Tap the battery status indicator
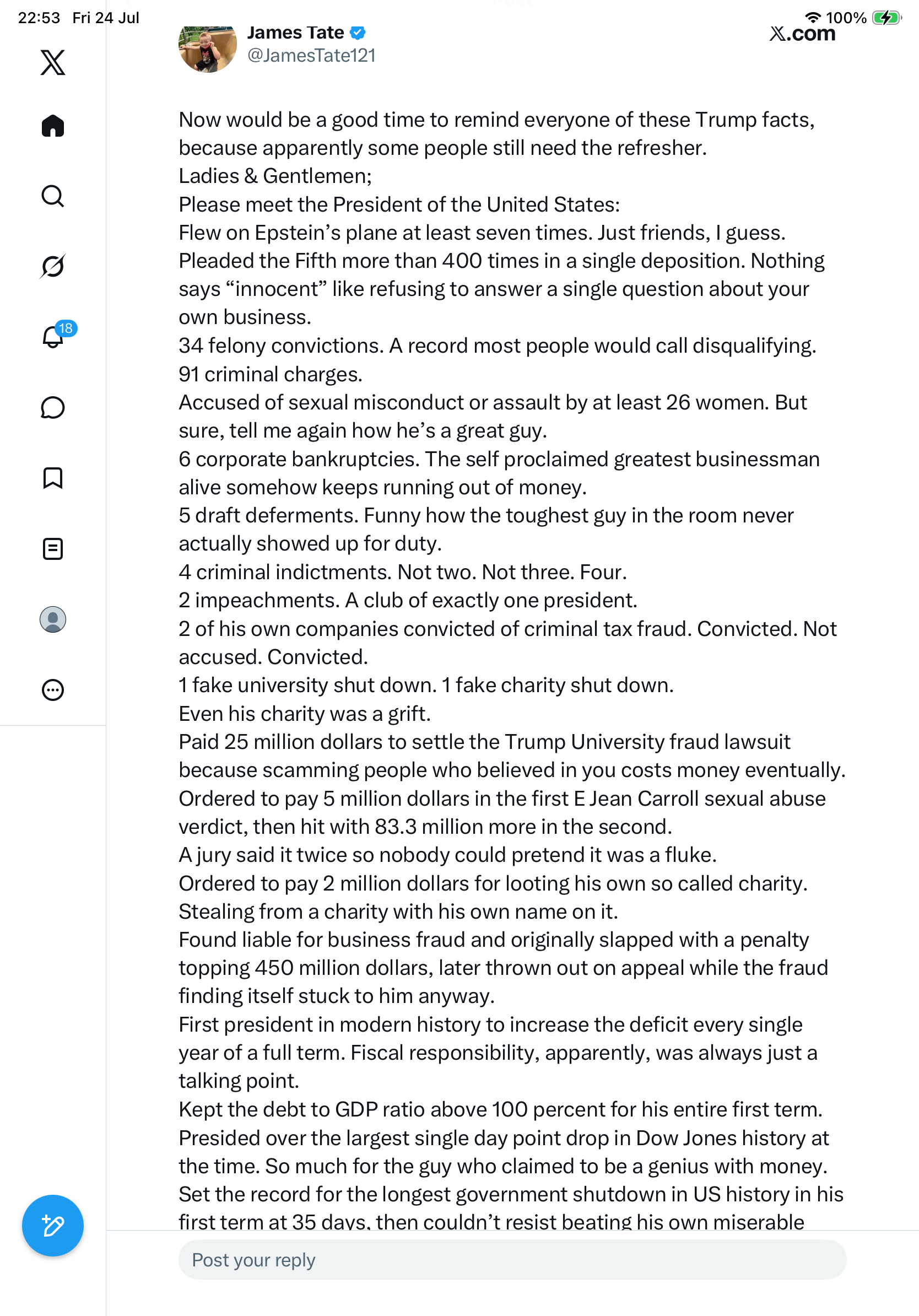 (886, 18)
